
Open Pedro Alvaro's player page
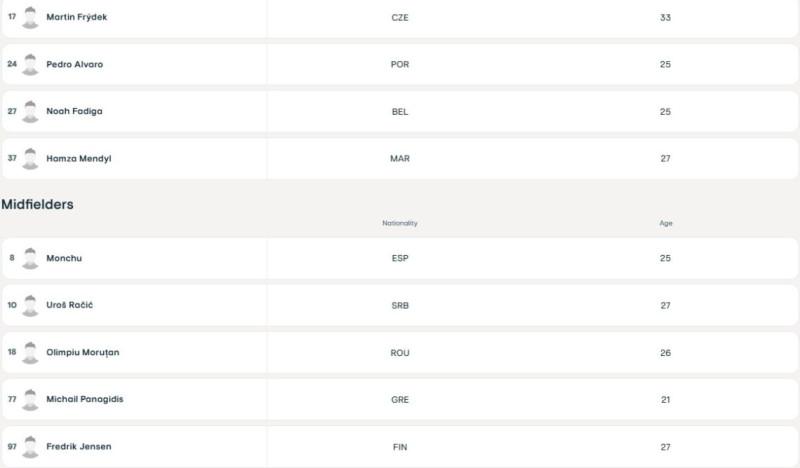[x=74, y=64]
